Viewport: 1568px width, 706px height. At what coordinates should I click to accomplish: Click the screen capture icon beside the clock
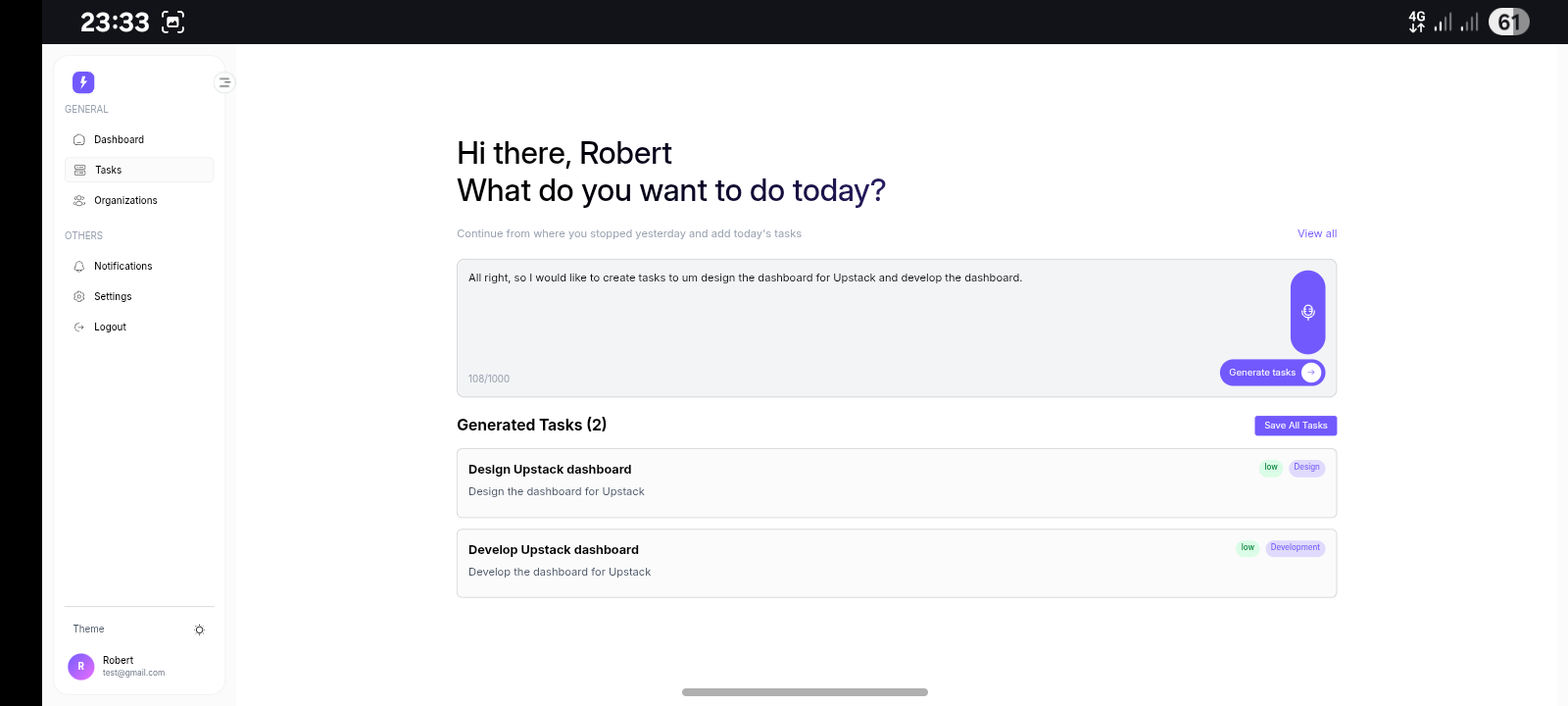(172, 22)
